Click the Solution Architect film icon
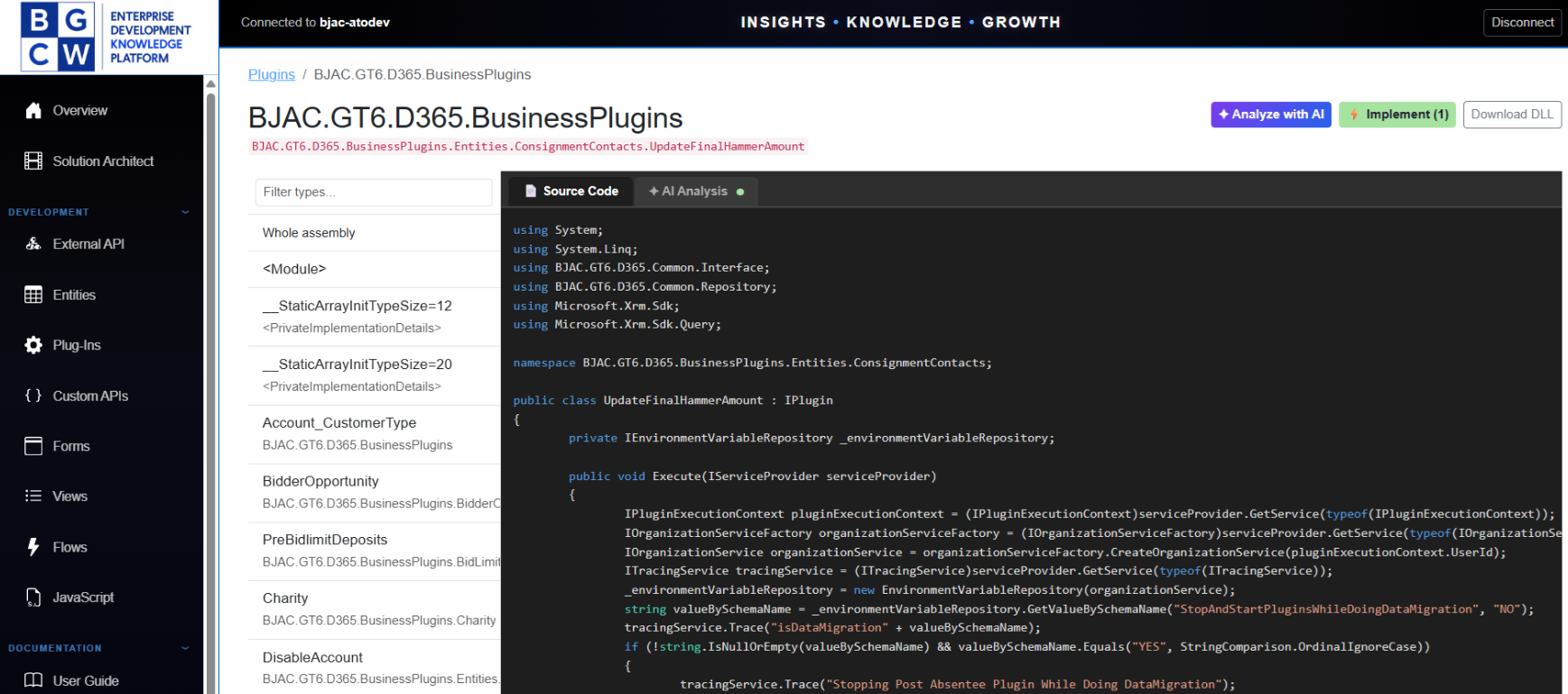The width and height of the screenshot is (1568, 694). point(33,161)
